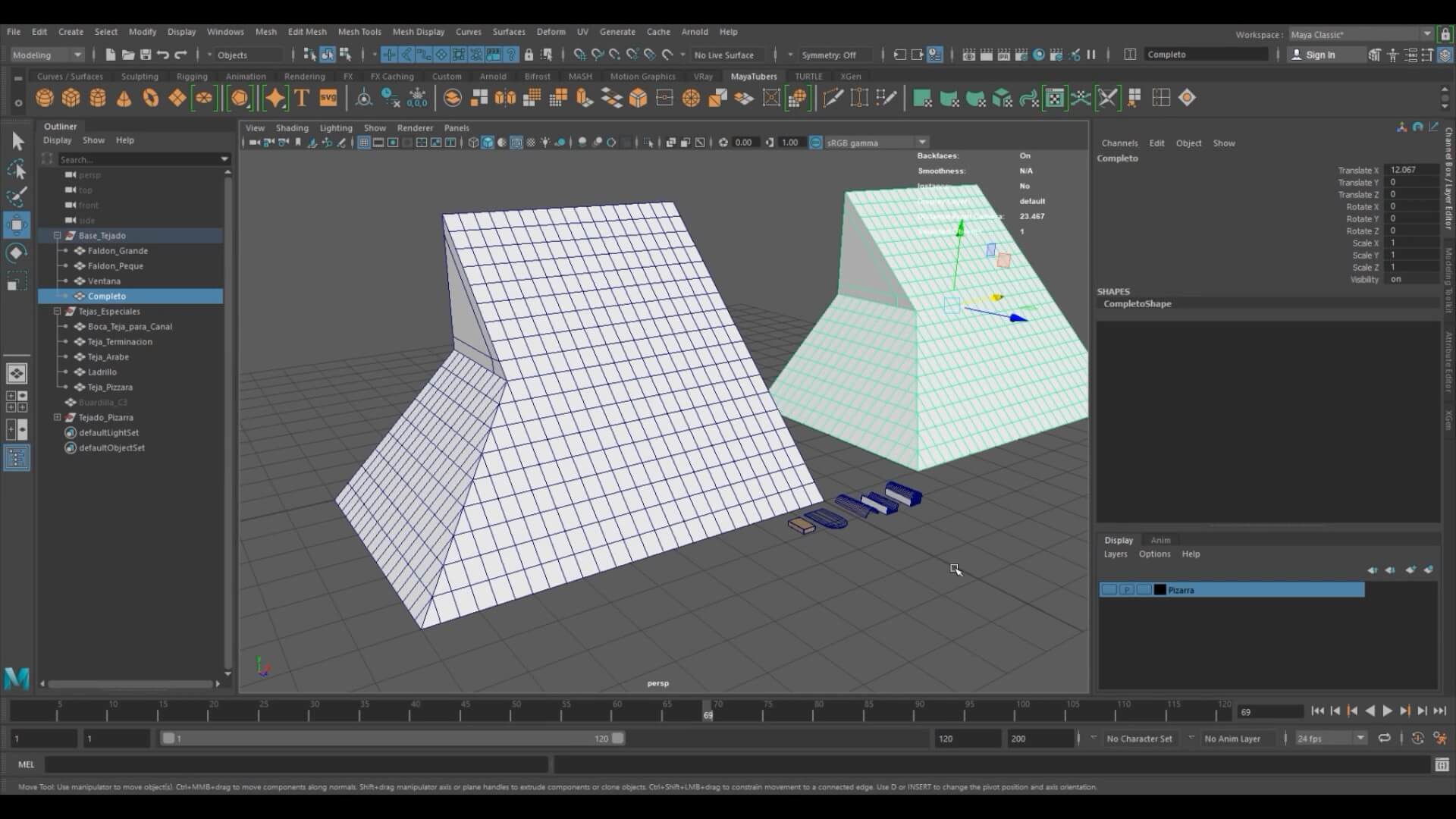Select the polygon sphere shelf icon
This screenshot has height=819, width=1456.
pos(45,98)
